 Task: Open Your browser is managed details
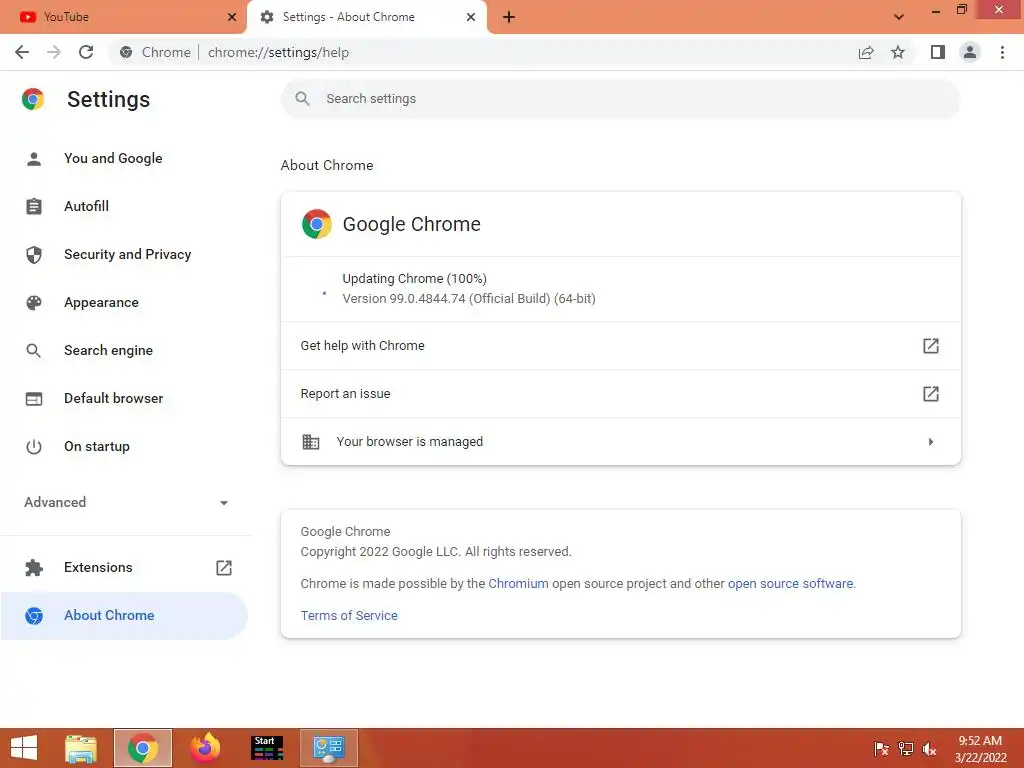pos(620,441)
